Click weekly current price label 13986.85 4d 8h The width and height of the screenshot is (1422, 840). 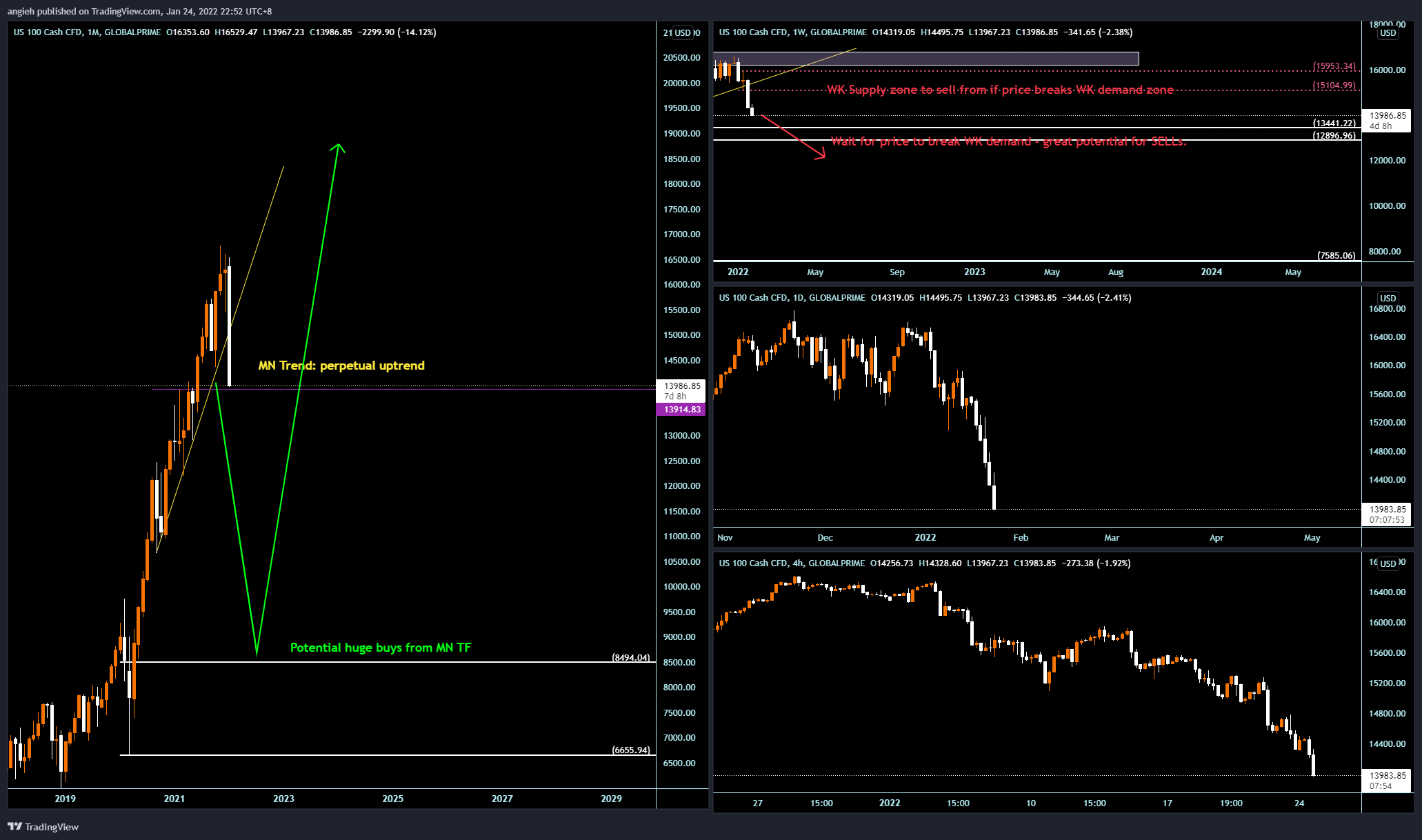(x=1387, y=121)
